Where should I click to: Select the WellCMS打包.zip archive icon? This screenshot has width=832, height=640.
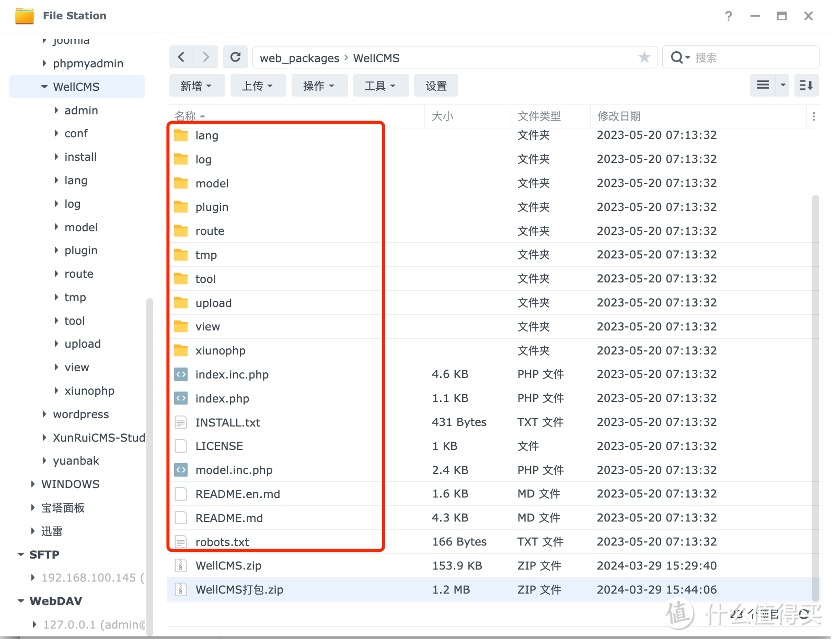coord(181,590)
